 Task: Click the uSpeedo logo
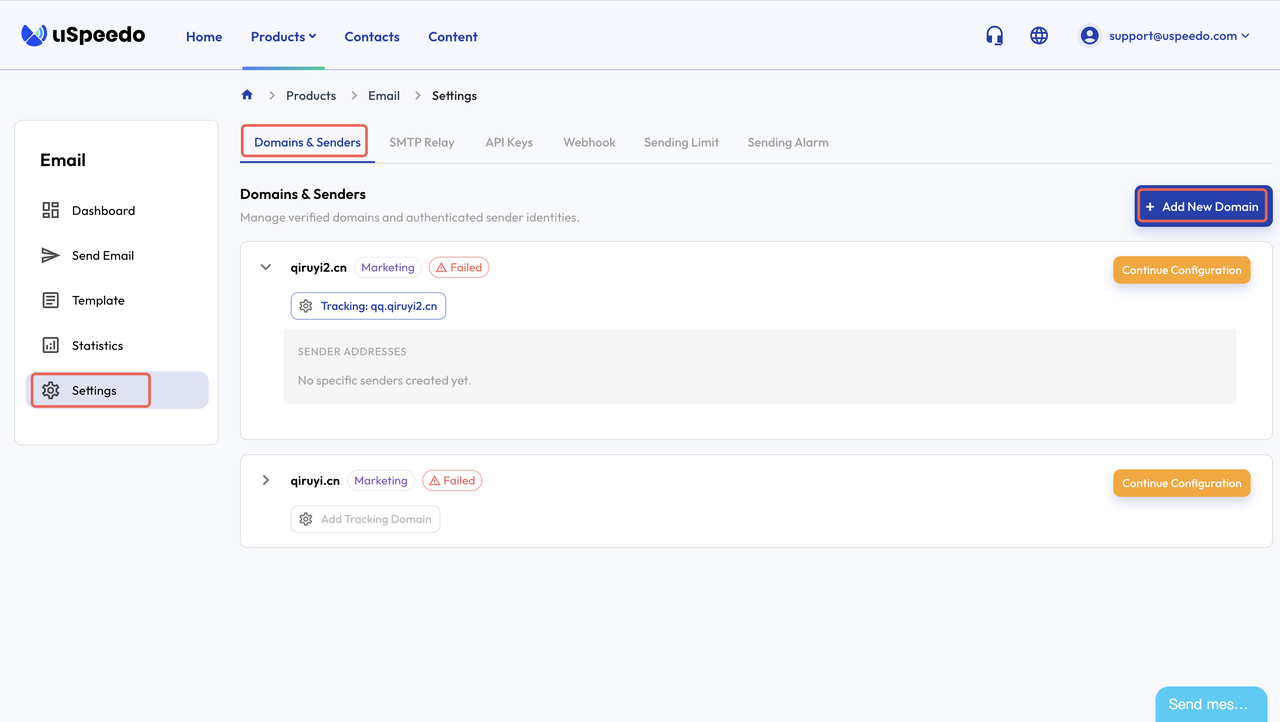83,36
